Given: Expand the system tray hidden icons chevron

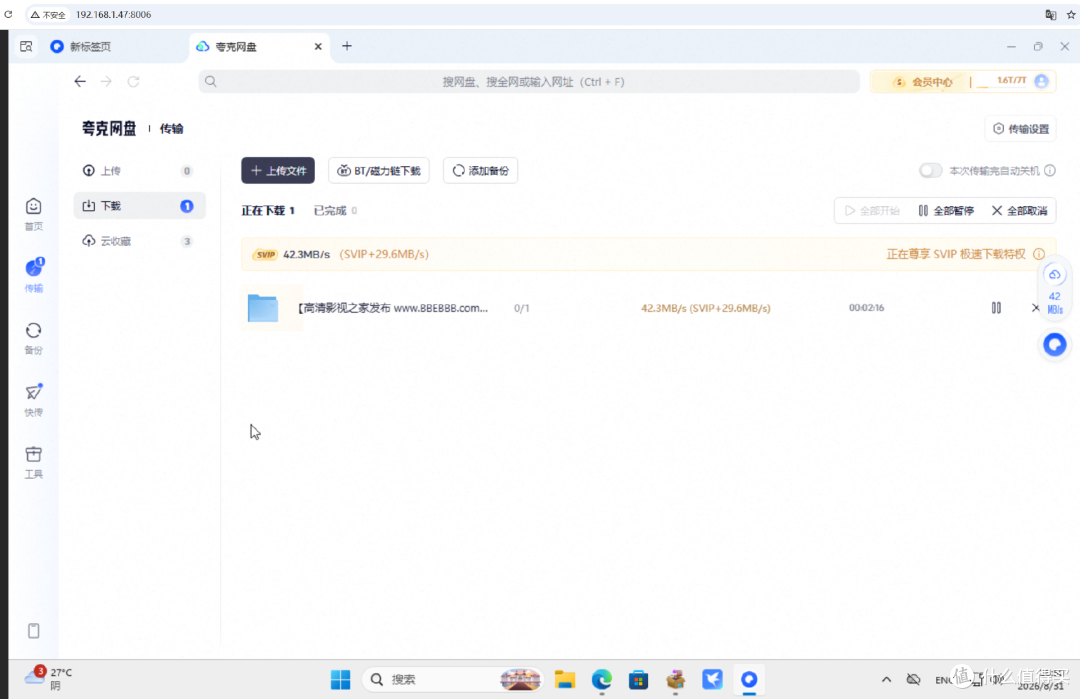Looking at the screenshot, I should click(x=886, y=680).
